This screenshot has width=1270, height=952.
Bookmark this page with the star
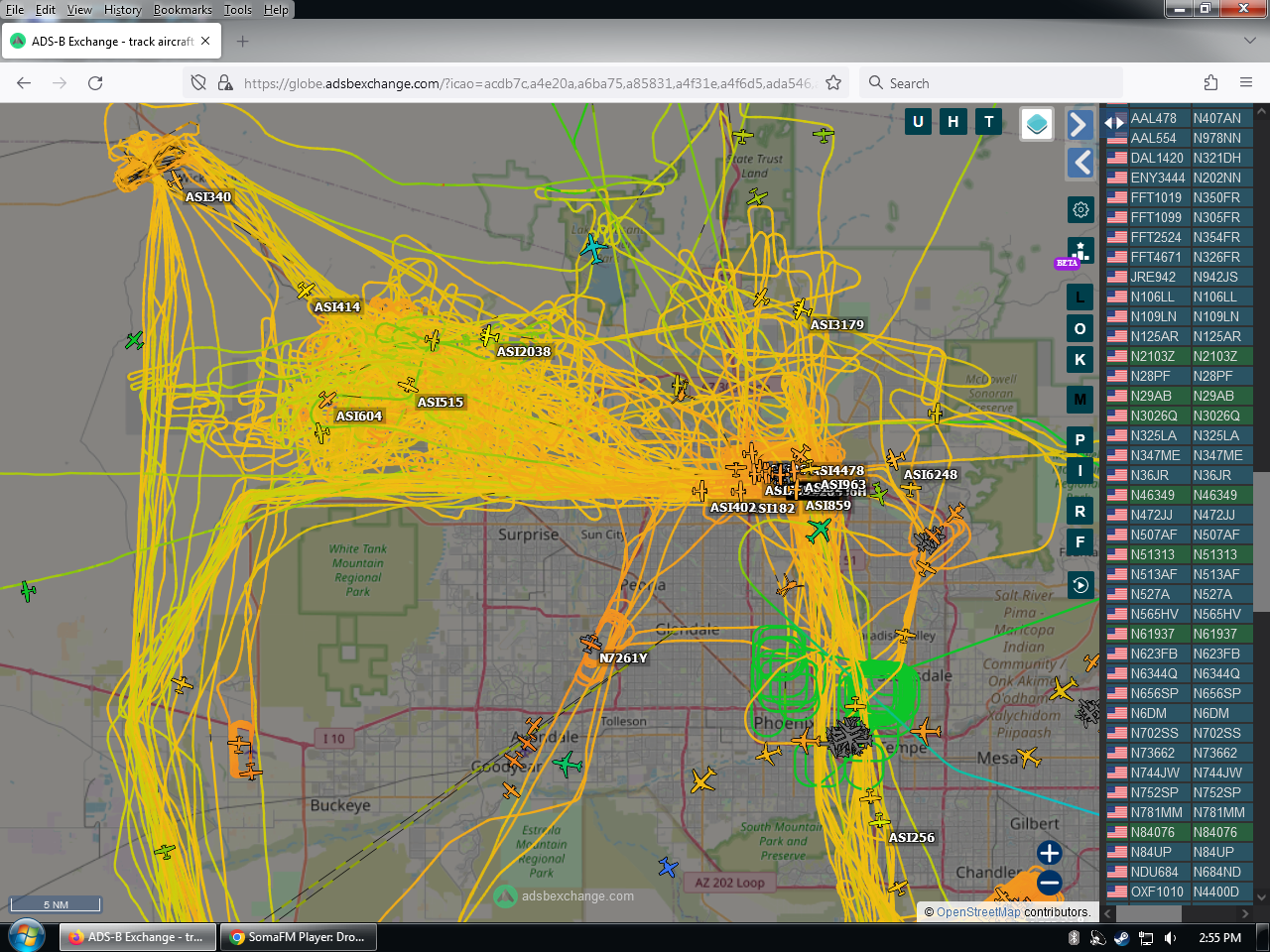coord(833,83)
